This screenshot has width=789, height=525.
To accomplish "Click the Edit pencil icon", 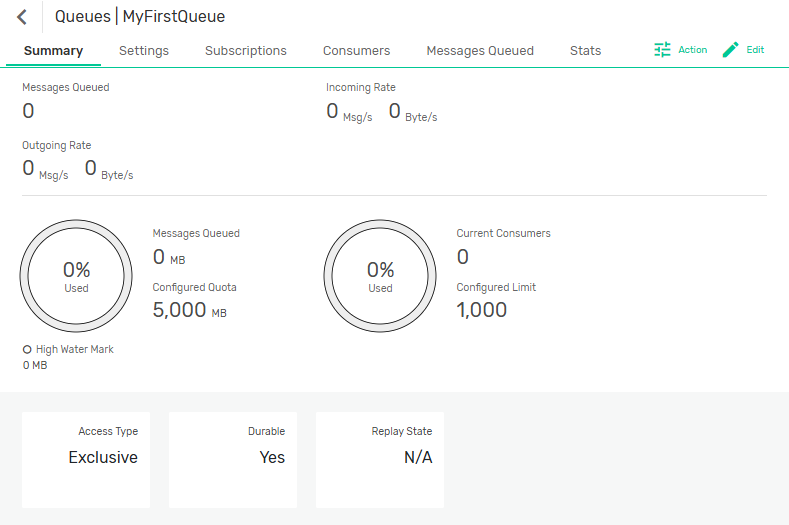I will 730,50.
